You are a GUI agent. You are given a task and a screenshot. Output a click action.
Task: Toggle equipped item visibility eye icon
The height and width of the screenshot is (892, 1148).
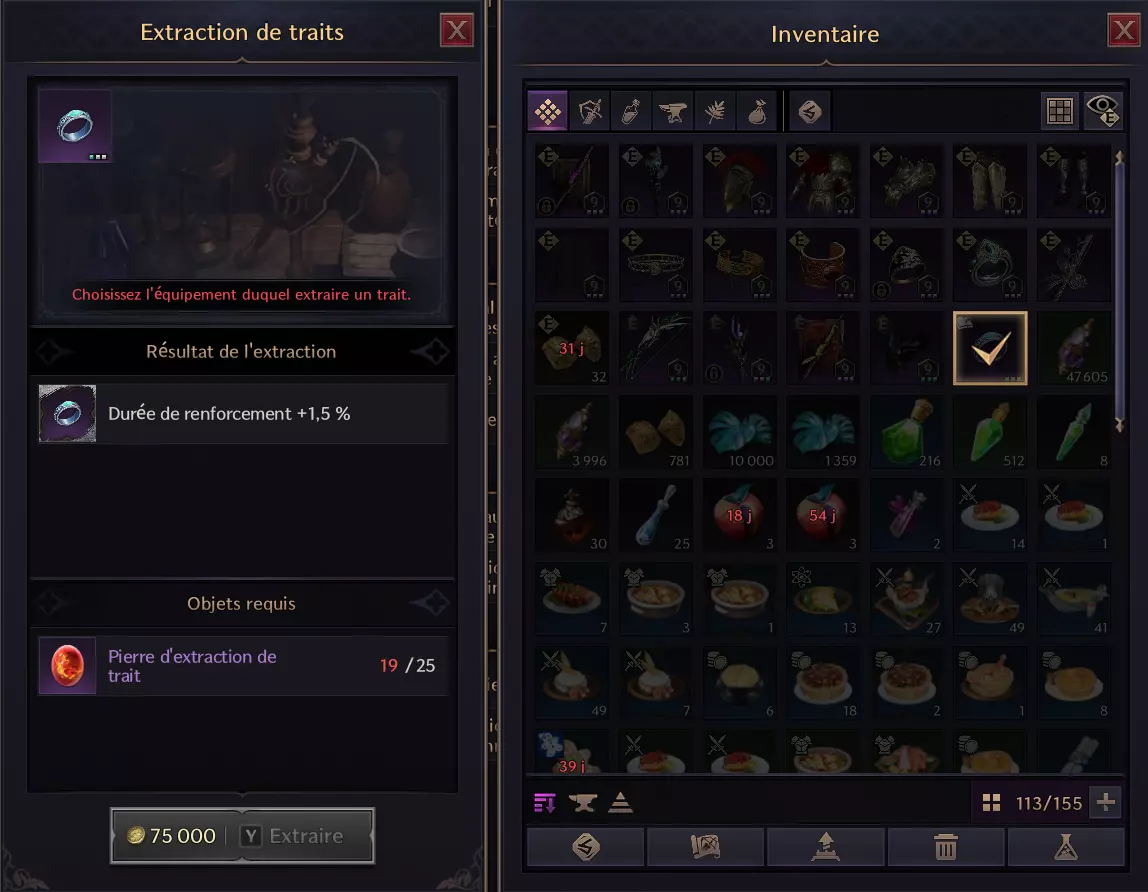coord(1103,111)
